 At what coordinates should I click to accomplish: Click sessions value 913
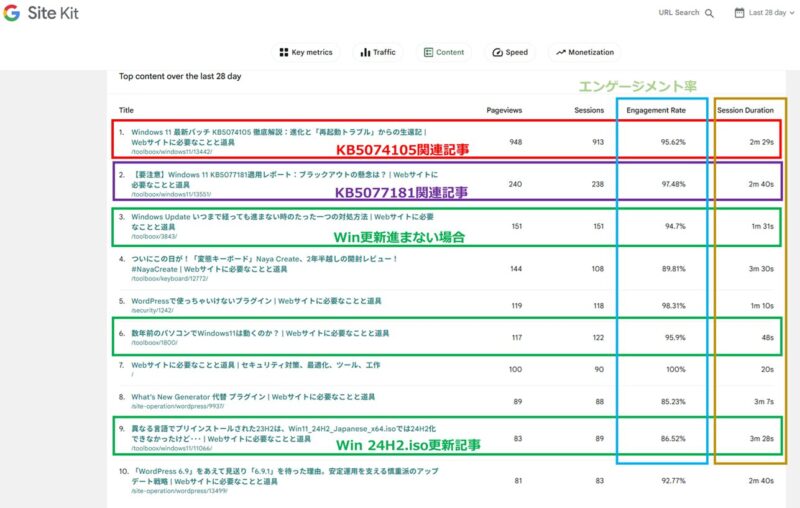point(598,142)
